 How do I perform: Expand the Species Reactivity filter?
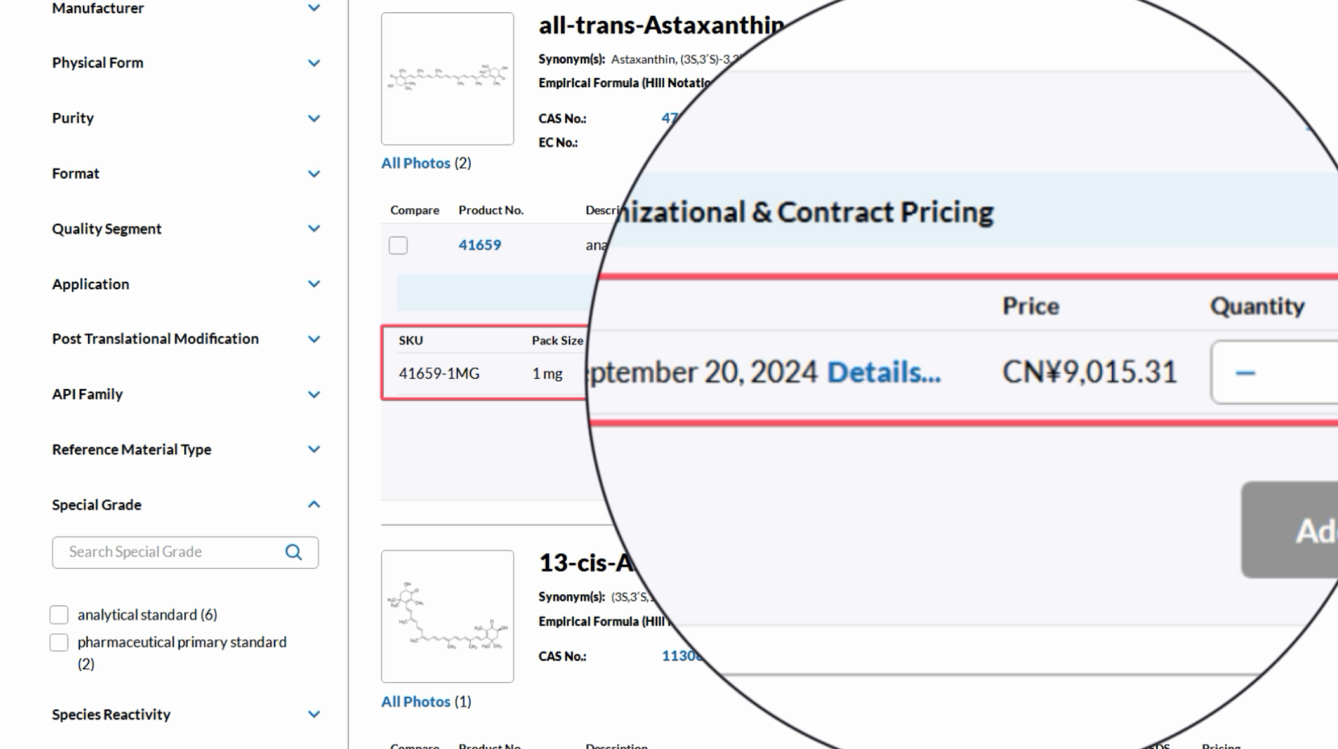coord(314,715)
